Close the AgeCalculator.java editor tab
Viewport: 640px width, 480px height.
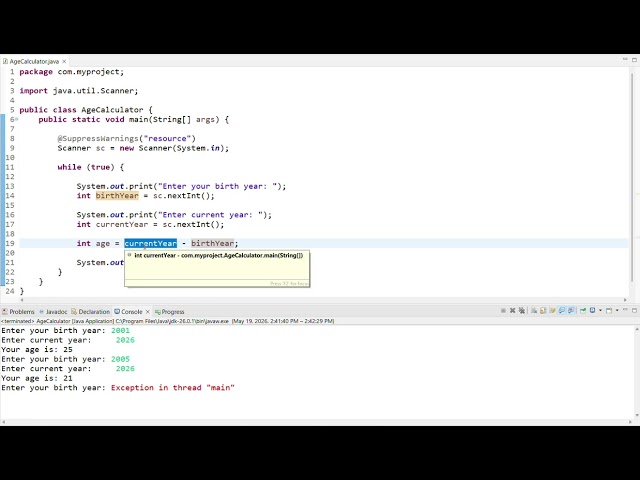click(x=64, y=61)
